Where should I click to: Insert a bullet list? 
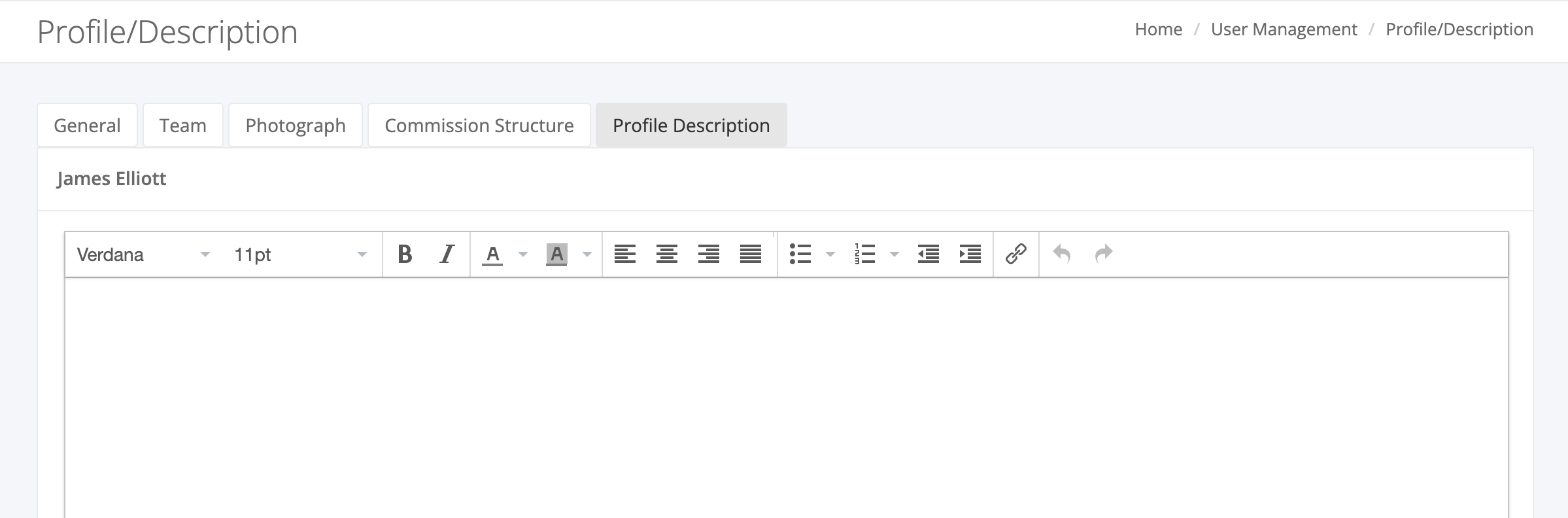point(800,254)
